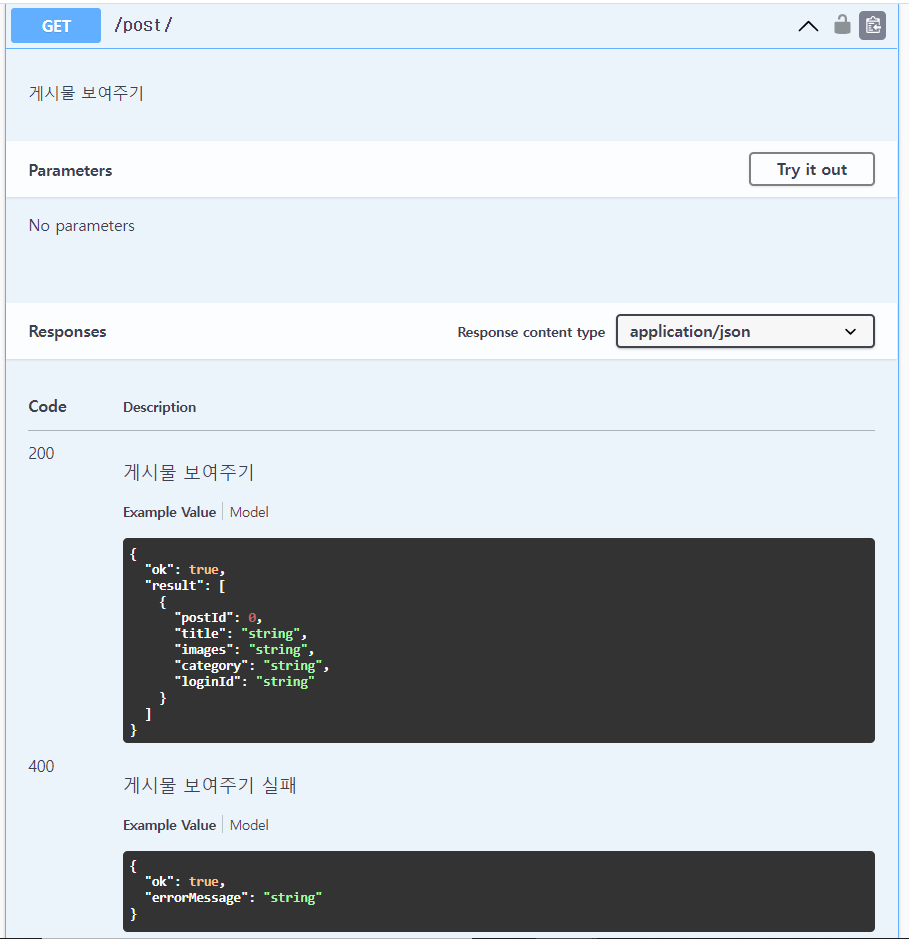Image resolution: width=909 pixels, height=939 pixels.
Task: Click the "result": [ line
Action: click(185, 586)
